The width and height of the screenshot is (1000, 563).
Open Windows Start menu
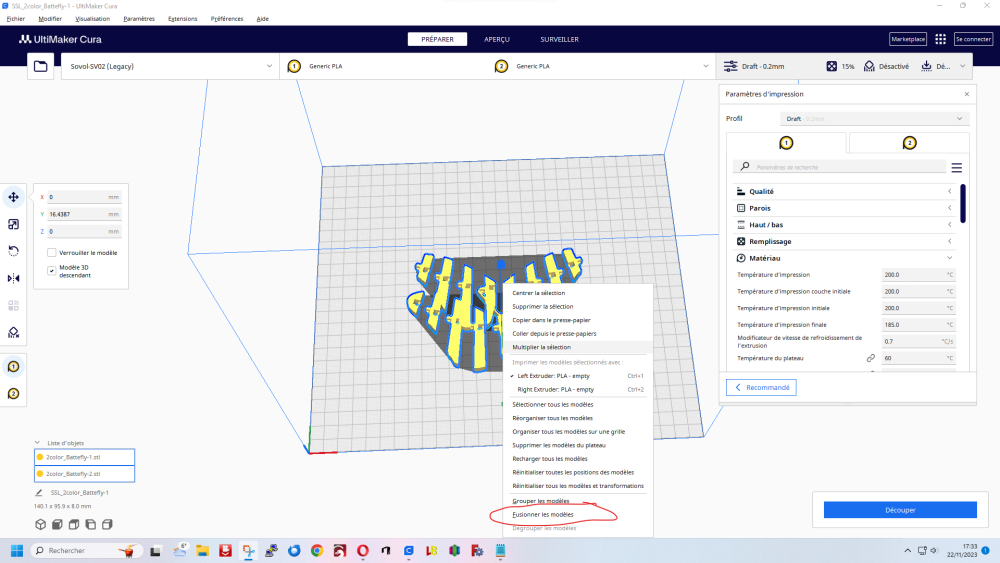(17, 550)
